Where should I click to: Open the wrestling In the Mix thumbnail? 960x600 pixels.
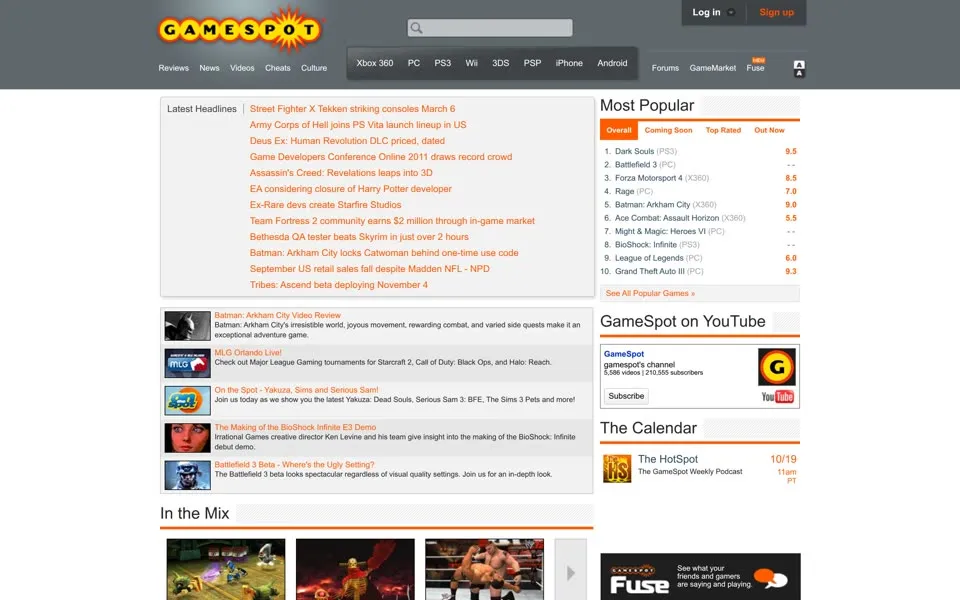(x=484, y=569)
